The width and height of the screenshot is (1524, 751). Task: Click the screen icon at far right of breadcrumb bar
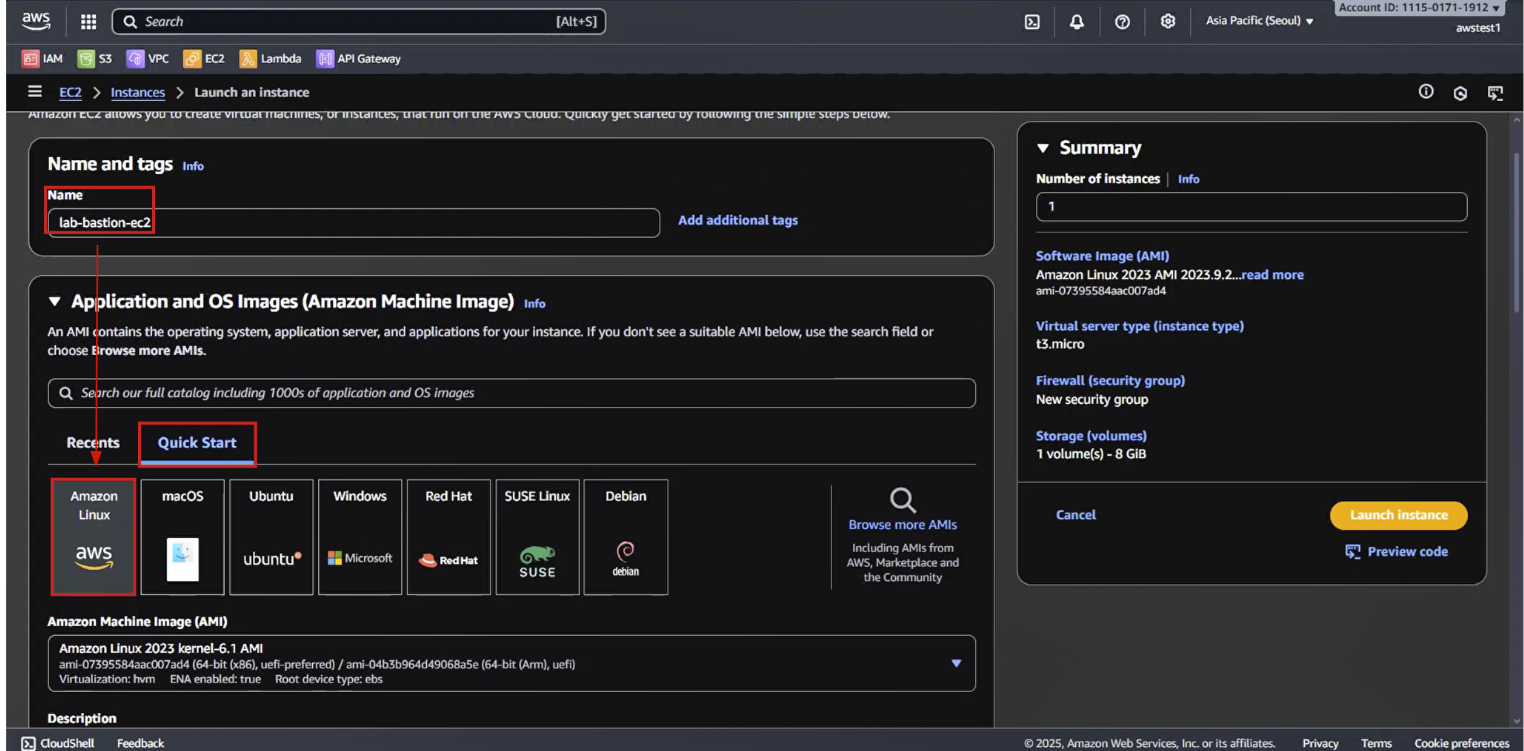click(1495, 93)
